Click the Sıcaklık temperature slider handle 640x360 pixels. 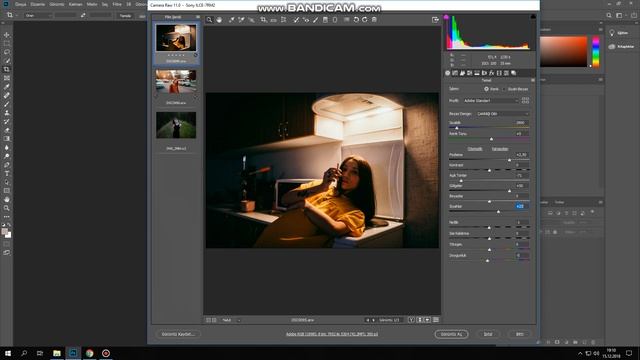tap(456, 128)
